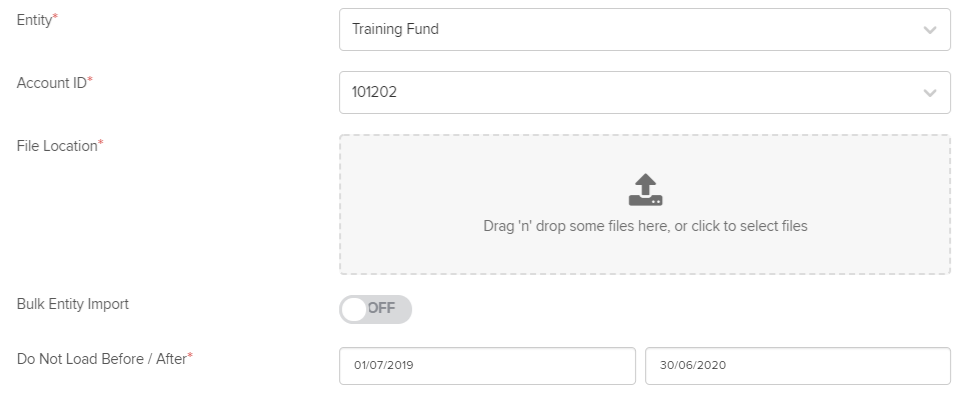Click the Do Not Load Before / After label
This screenshot has width=976, height=399.
[102, 359]
